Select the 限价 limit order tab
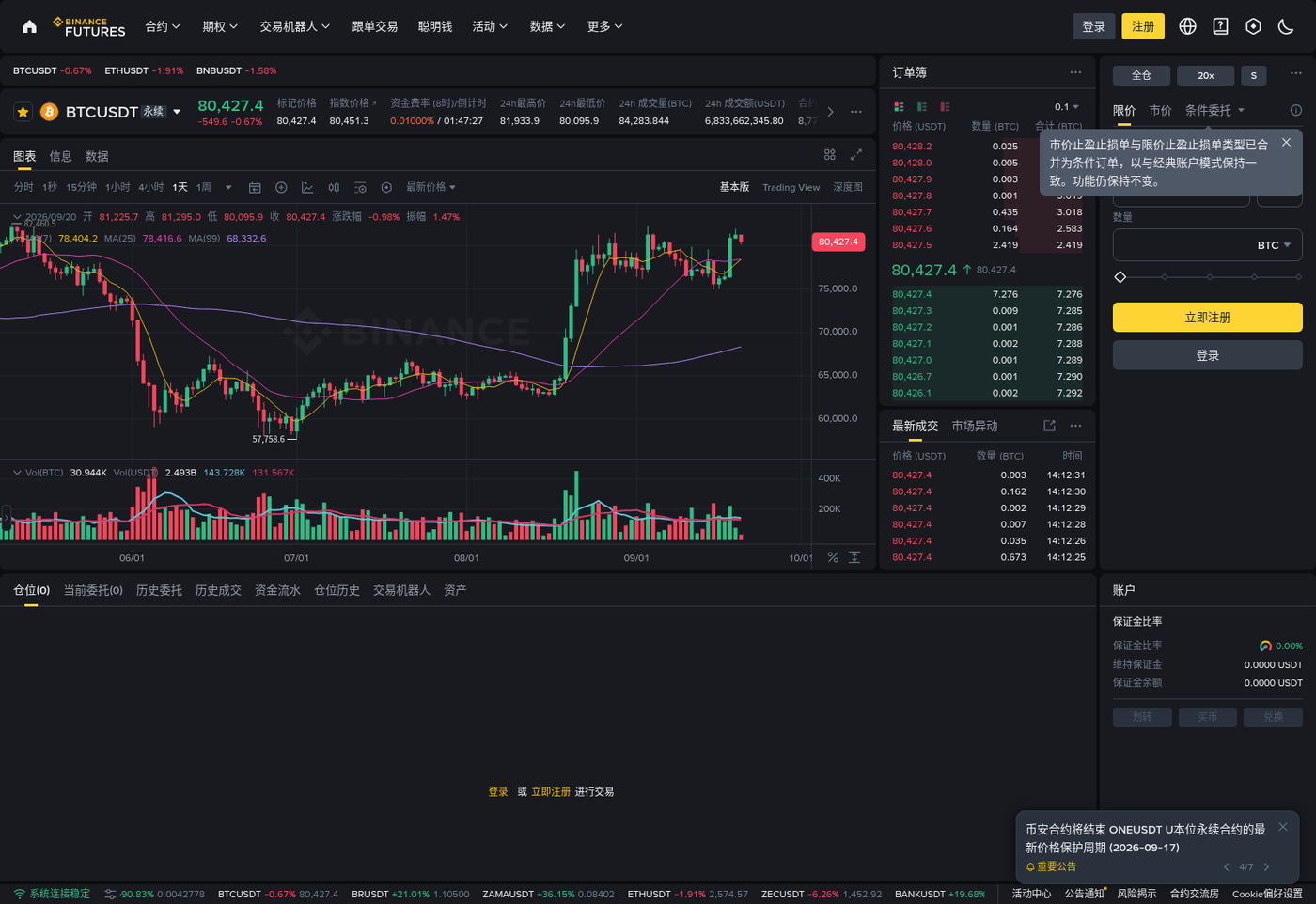The image size is (1316, 904). (1124, 110)
